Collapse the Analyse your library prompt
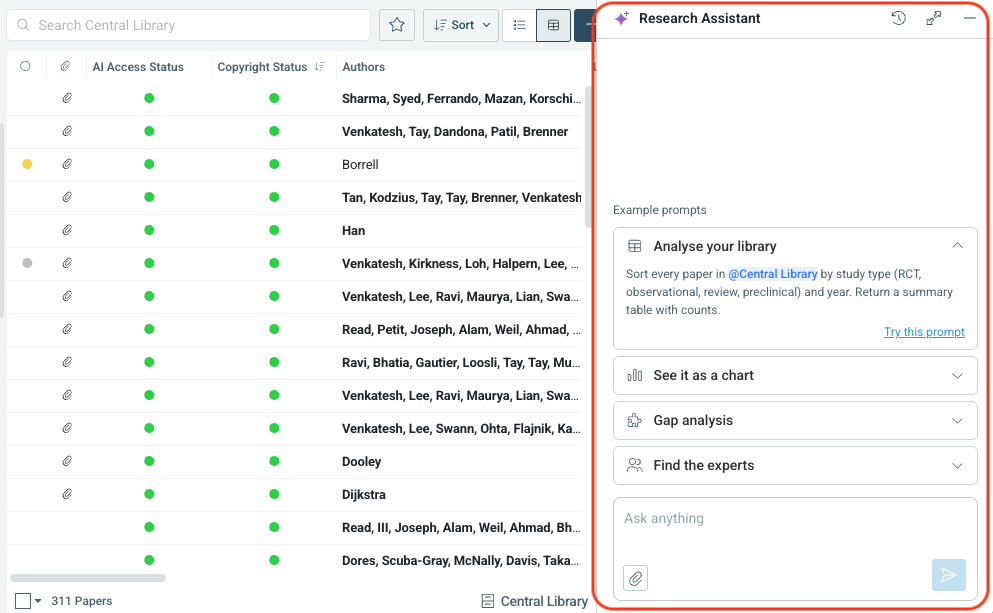 pyautogui.click(x=957, y=246)
